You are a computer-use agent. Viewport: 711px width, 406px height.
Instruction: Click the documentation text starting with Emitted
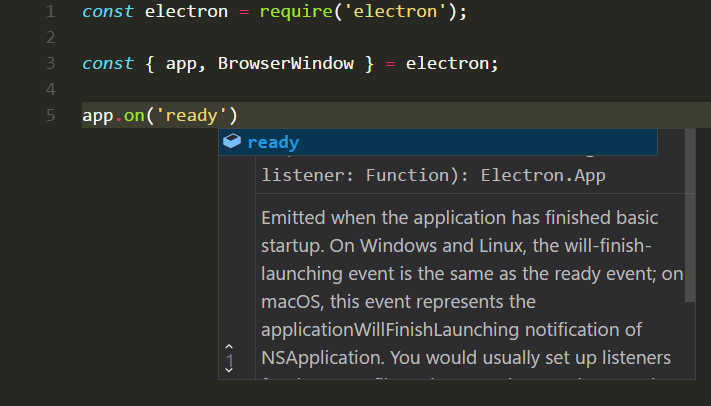pyautogui.click(x=472, y=288)
